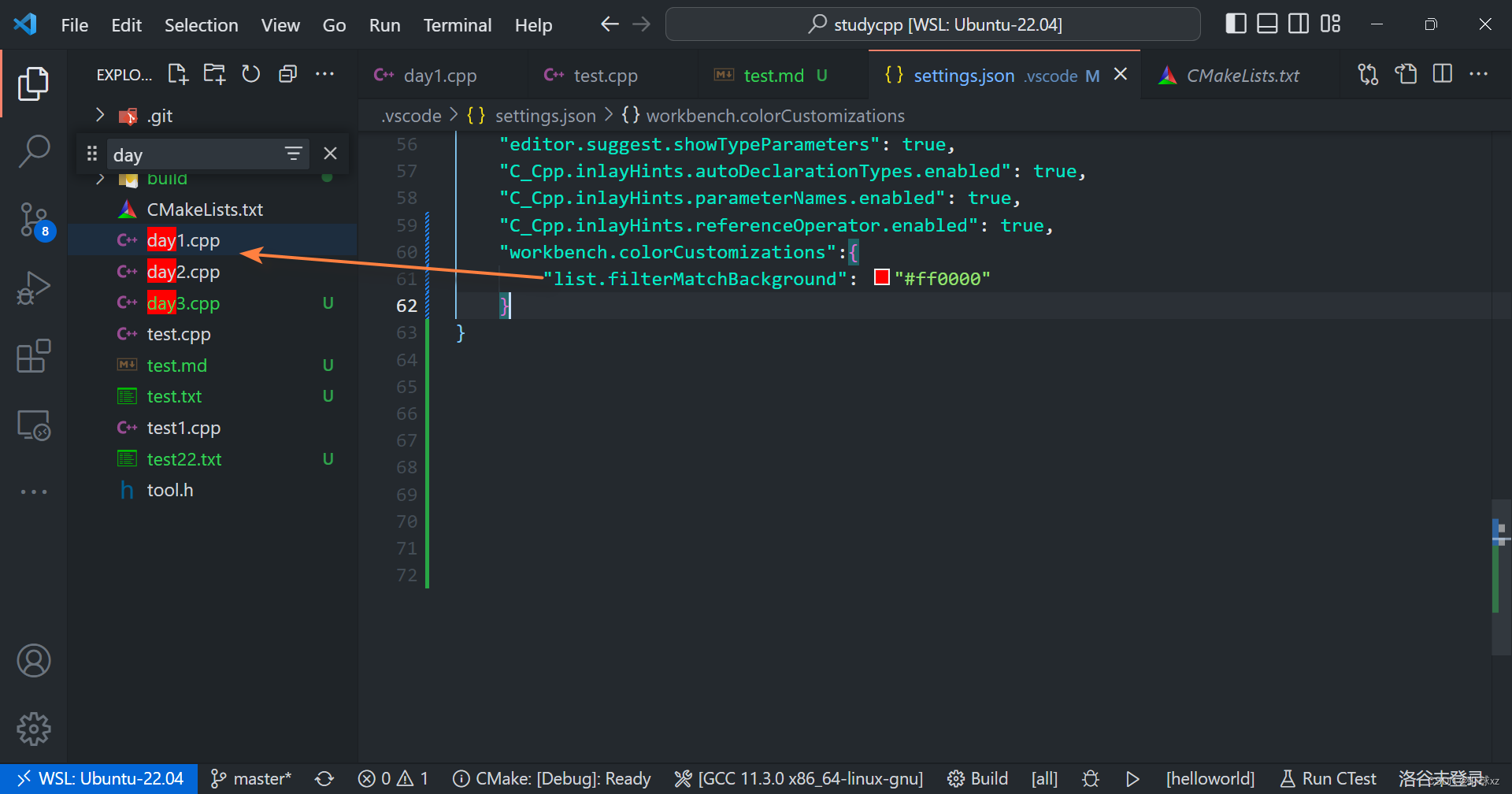Switch to day1.cpp editor tab

coord(439,76)
